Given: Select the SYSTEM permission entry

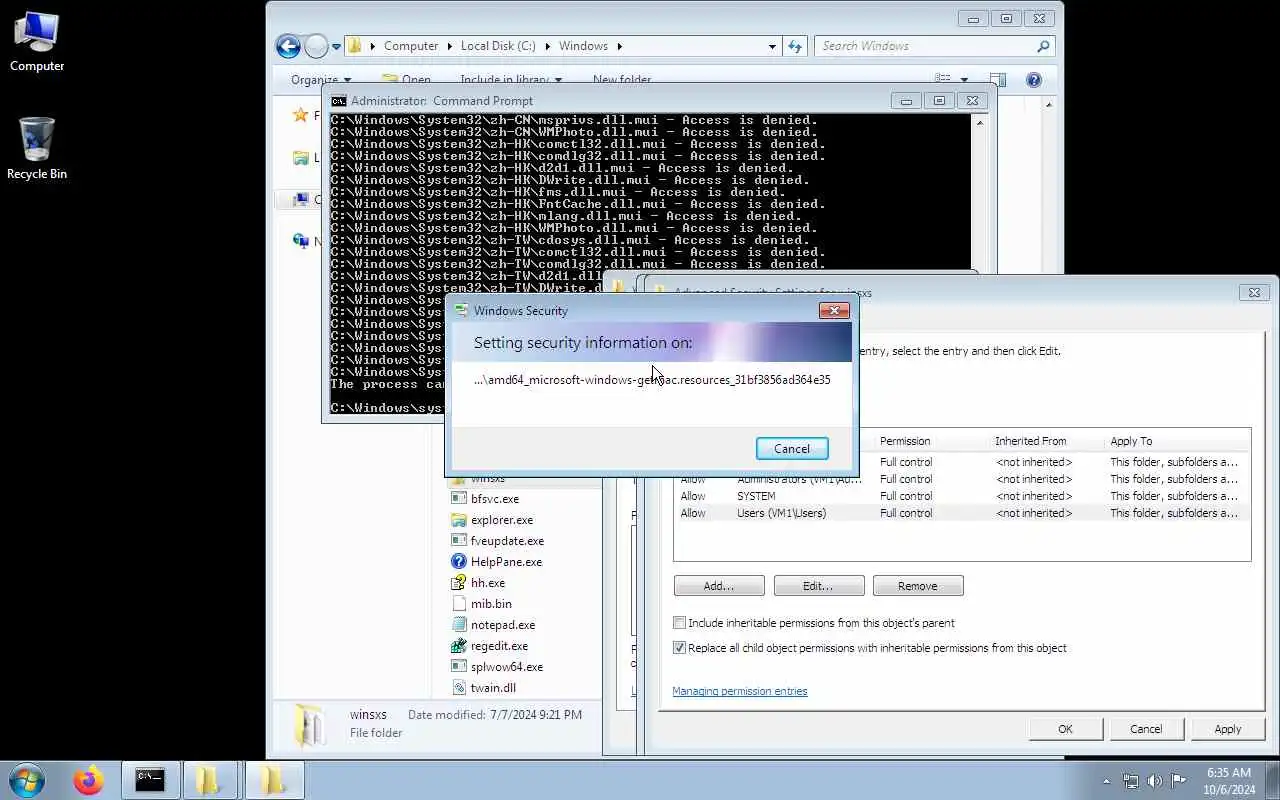Looking at the screenshot, I should click(x=962, y=496).
